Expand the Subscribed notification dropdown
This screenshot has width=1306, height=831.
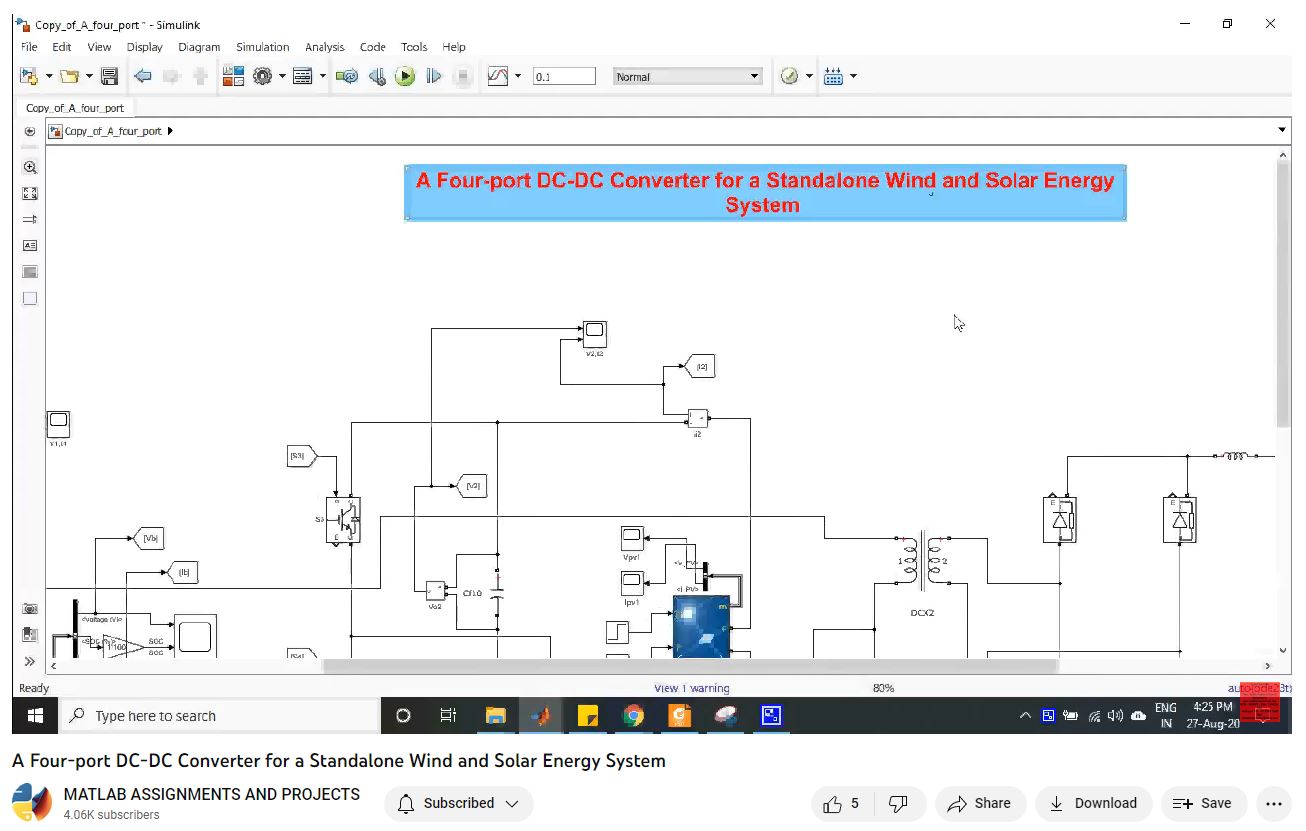[x=458, y=803]
